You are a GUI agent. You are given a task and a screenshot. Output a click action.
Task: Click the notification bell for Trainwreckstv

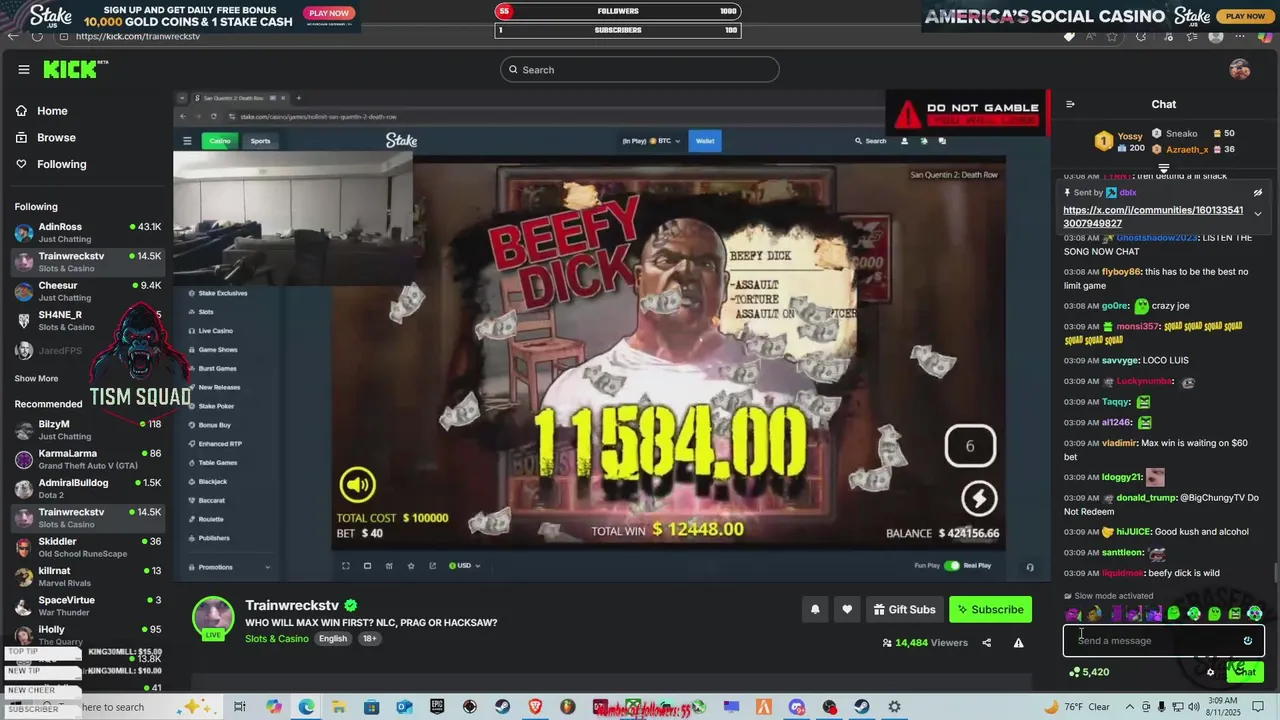click(815, 609)
